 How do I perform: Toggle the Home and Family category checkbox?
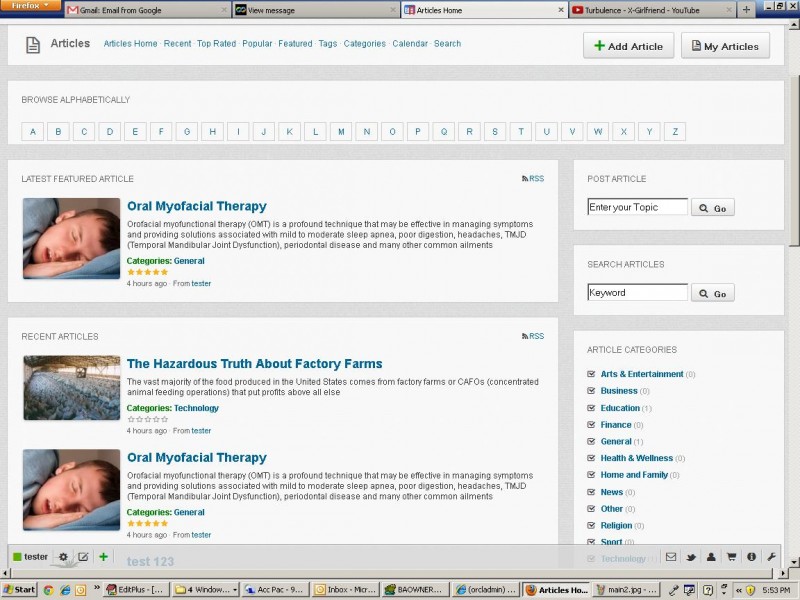pos(591,475)
